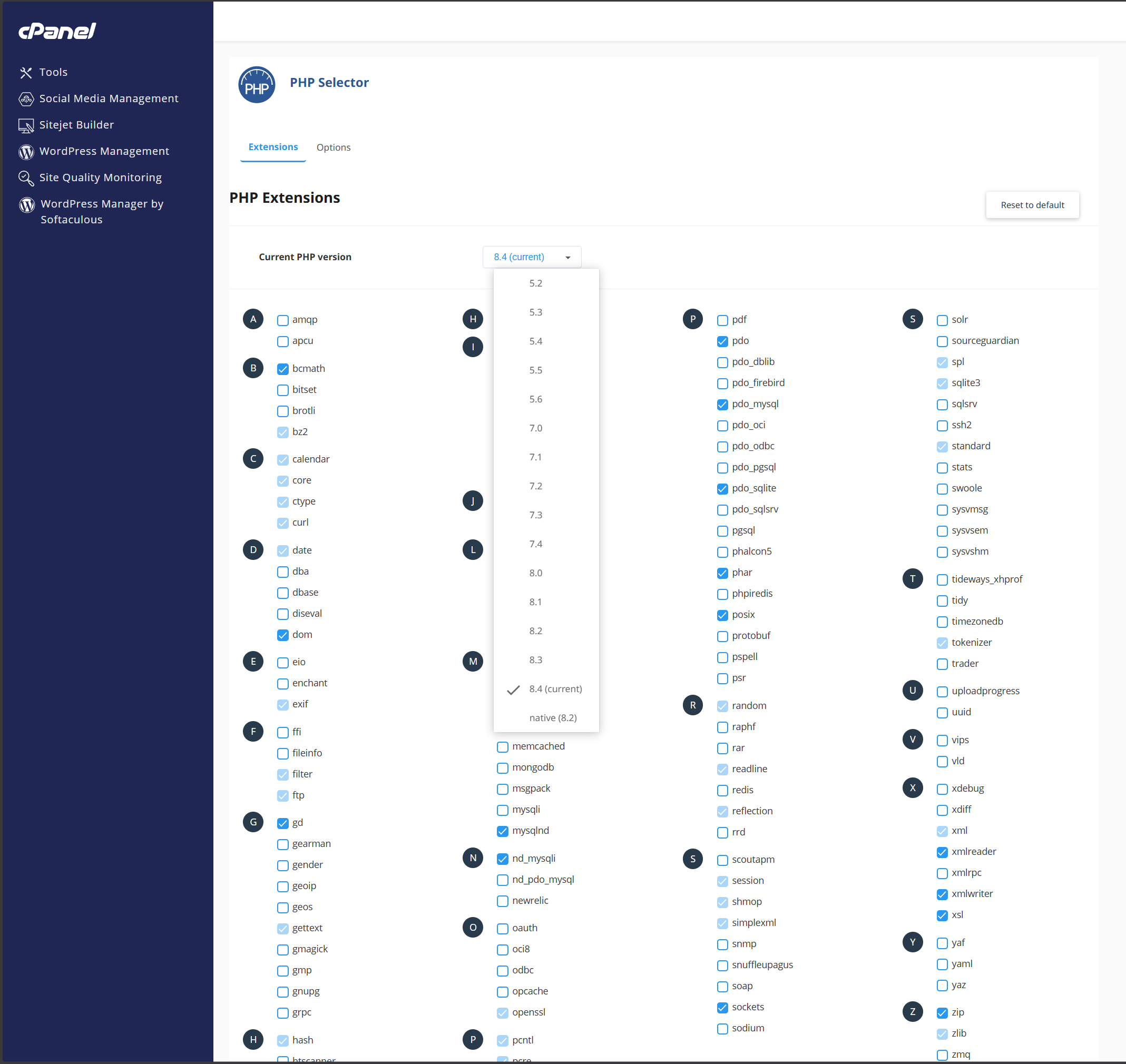Click the Reset to default button

1032,205
